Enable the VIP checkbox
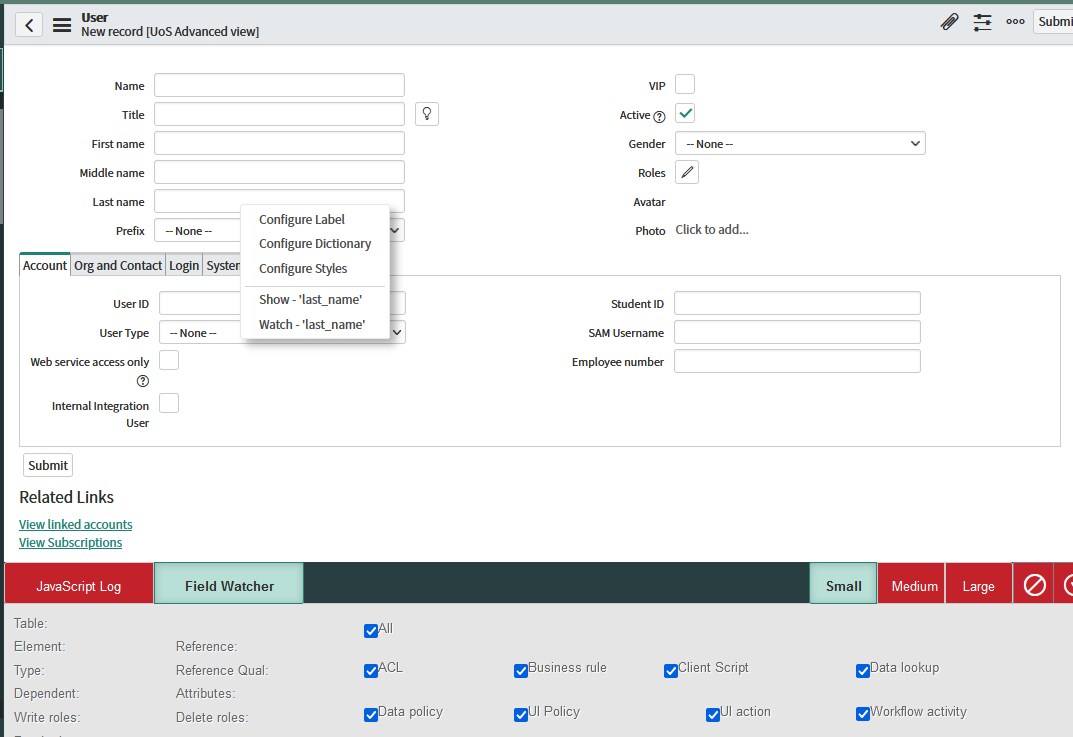Image resolution: width=1073 pixels, height=737 pixels. (684, 84)
